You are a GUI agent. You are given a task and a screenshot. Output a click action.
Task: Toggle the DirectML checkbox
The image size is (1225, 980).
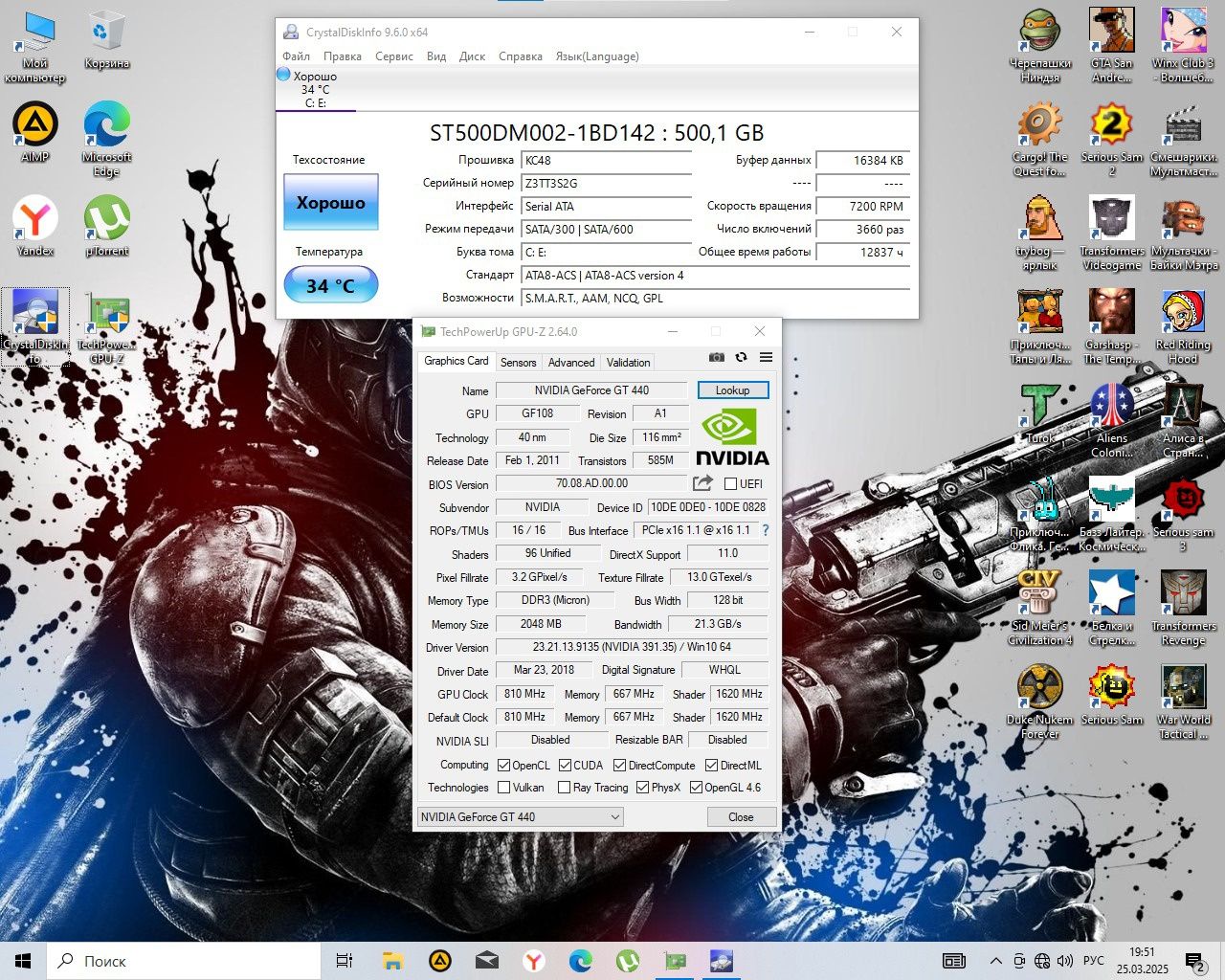point(711,765)
